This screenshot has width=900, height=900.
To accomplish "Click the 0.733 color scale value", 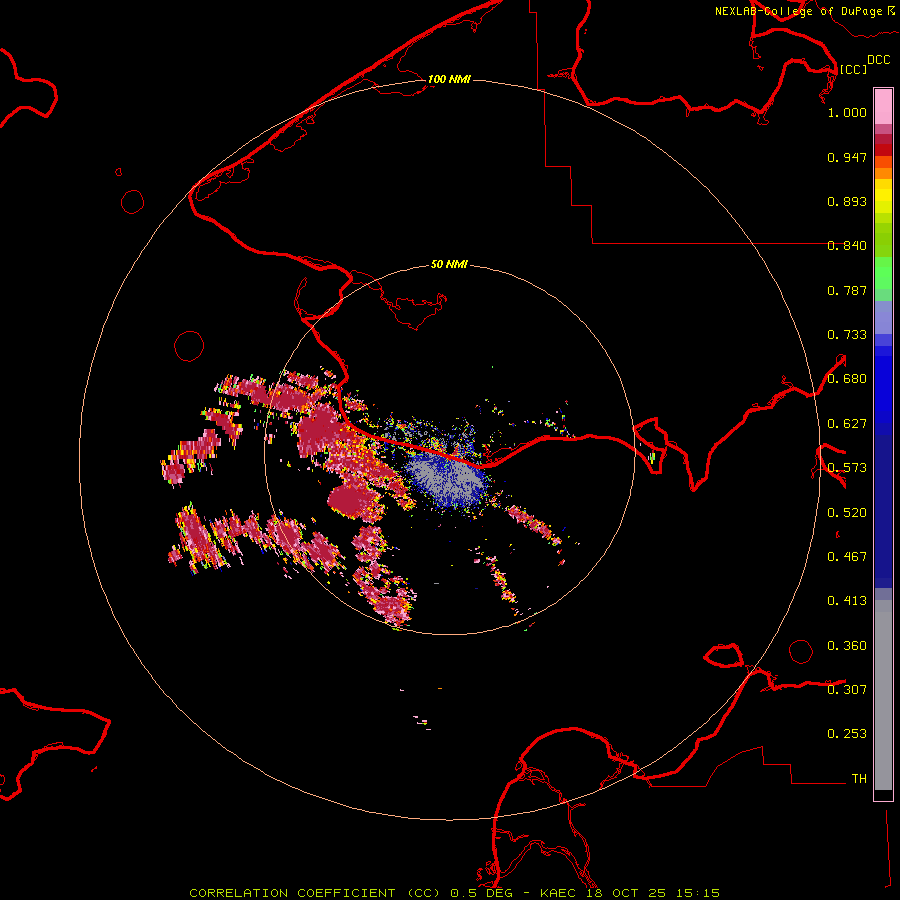I will tap(847, 335).
